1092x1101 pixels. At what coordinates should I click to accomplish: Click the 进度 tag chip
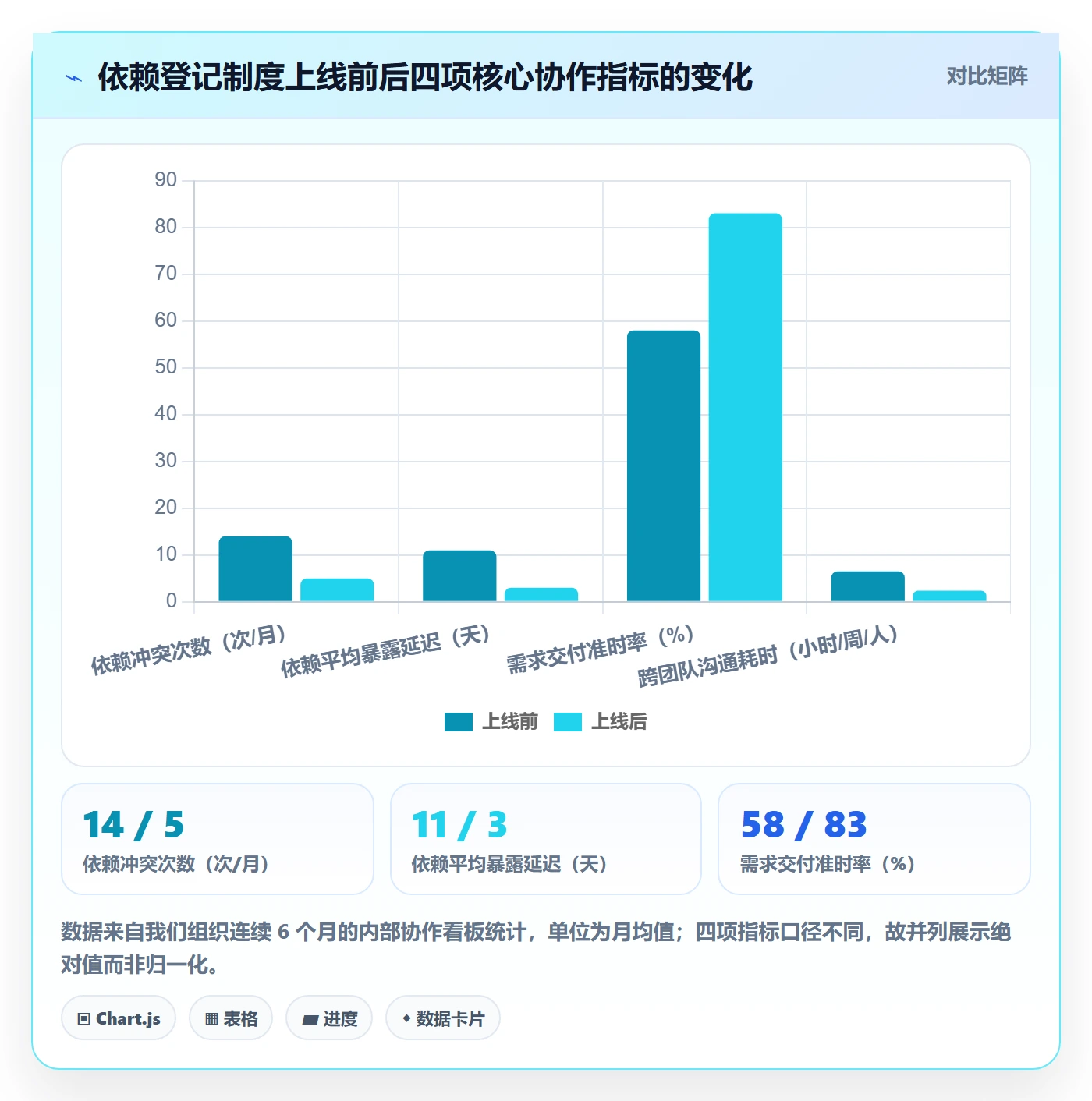coord(329,1018)
